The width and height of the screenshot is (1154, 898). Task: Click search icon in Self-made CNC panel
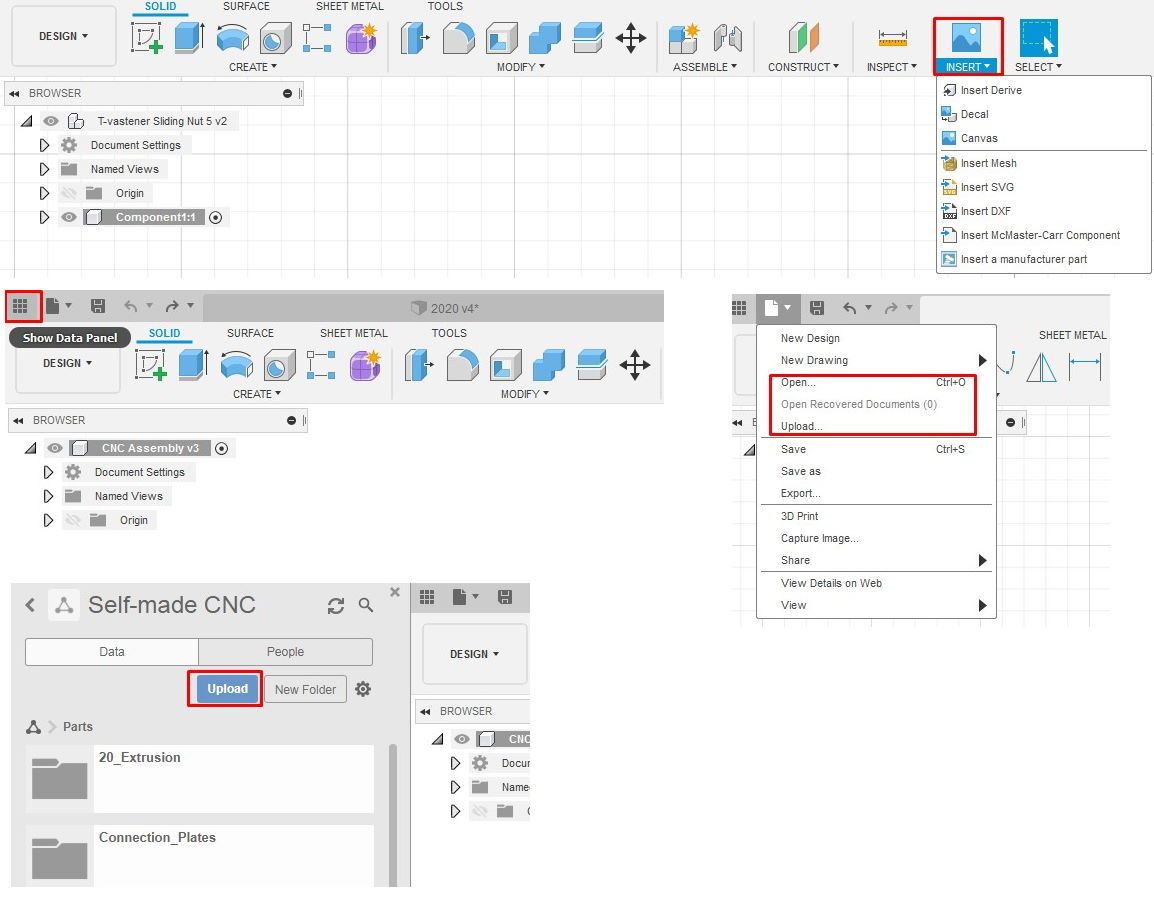tap(366, 605)
